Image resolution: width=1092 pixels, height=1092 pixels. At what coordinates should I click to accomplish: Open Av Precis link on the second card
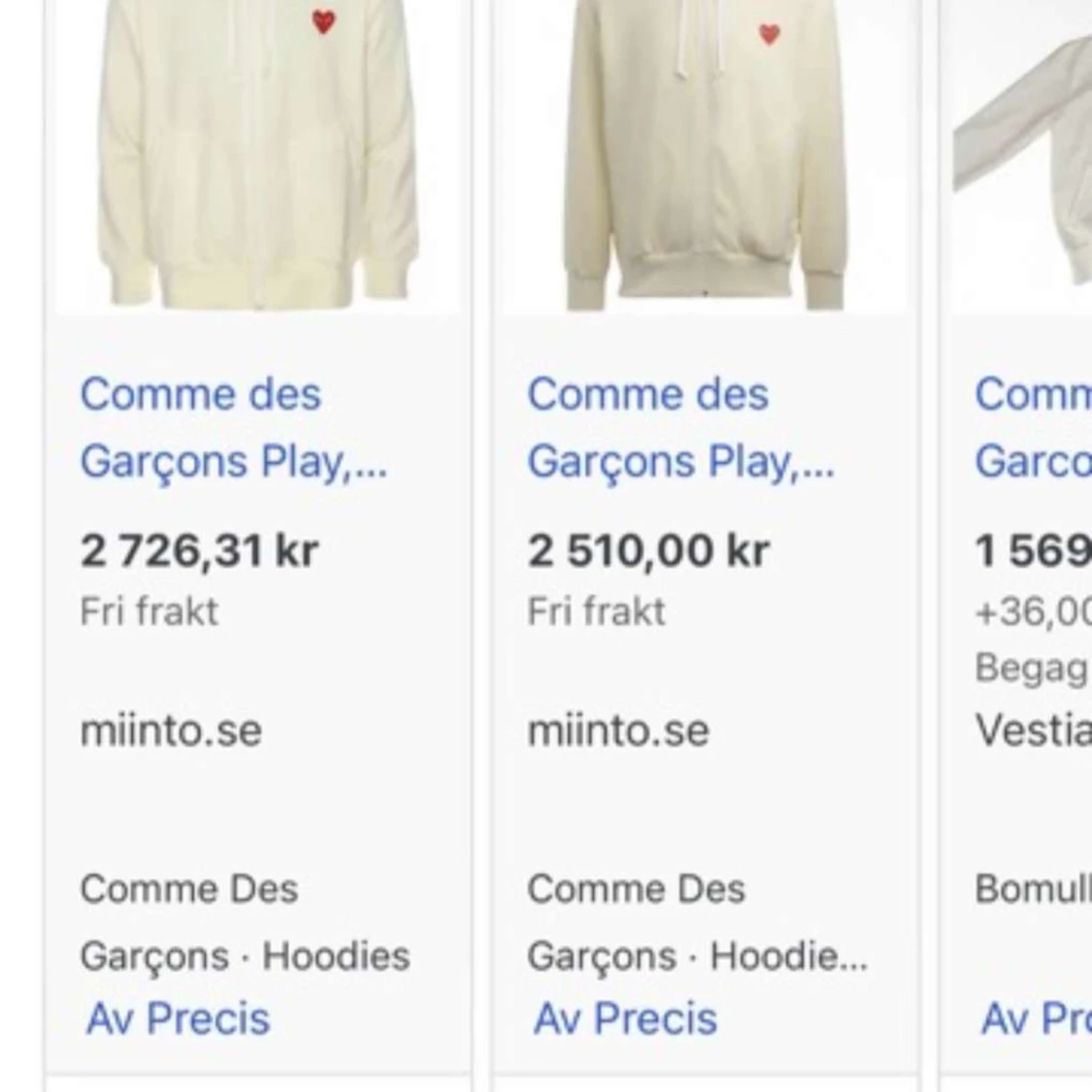[626, 1018]
